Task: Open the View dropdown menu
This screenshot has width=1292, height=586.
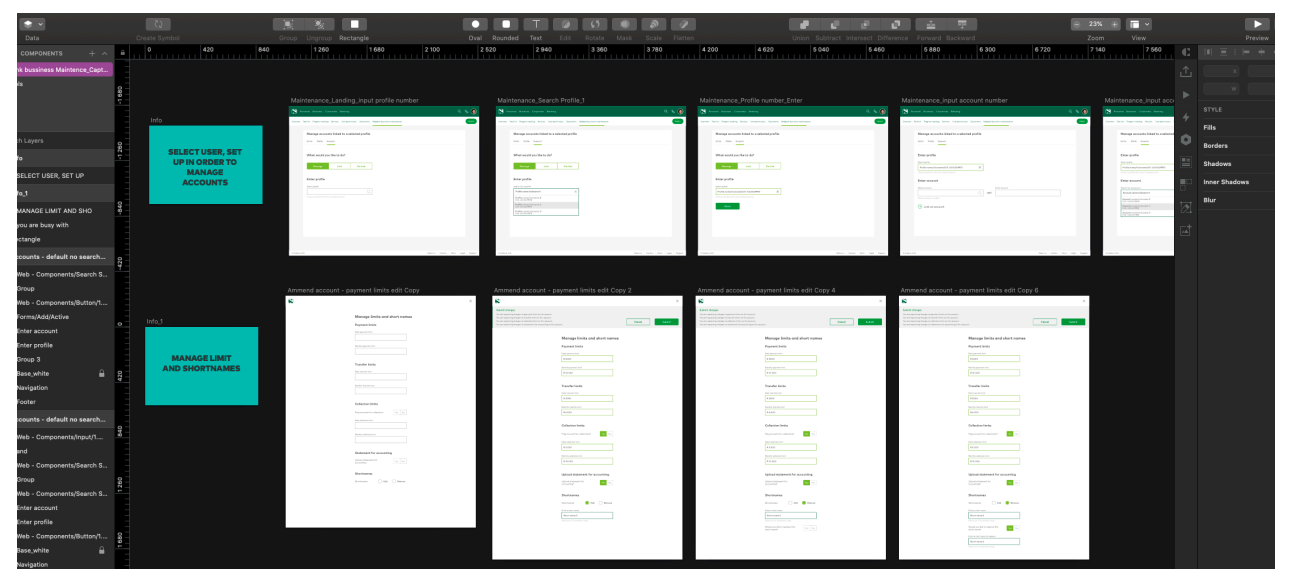Action: tap(1139, 24)
